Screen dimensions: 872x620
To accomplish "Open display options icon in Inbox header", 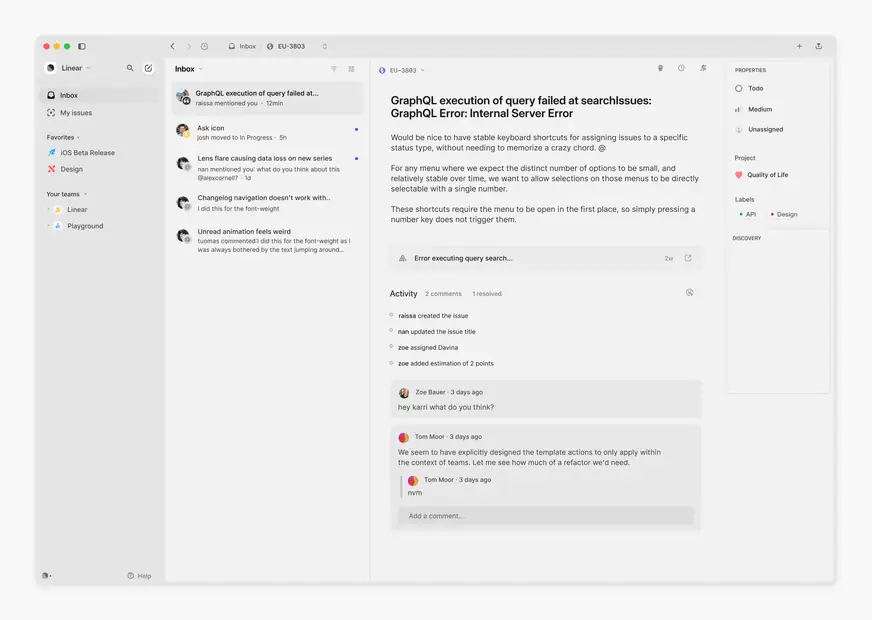I will click(x=351, y=69).
